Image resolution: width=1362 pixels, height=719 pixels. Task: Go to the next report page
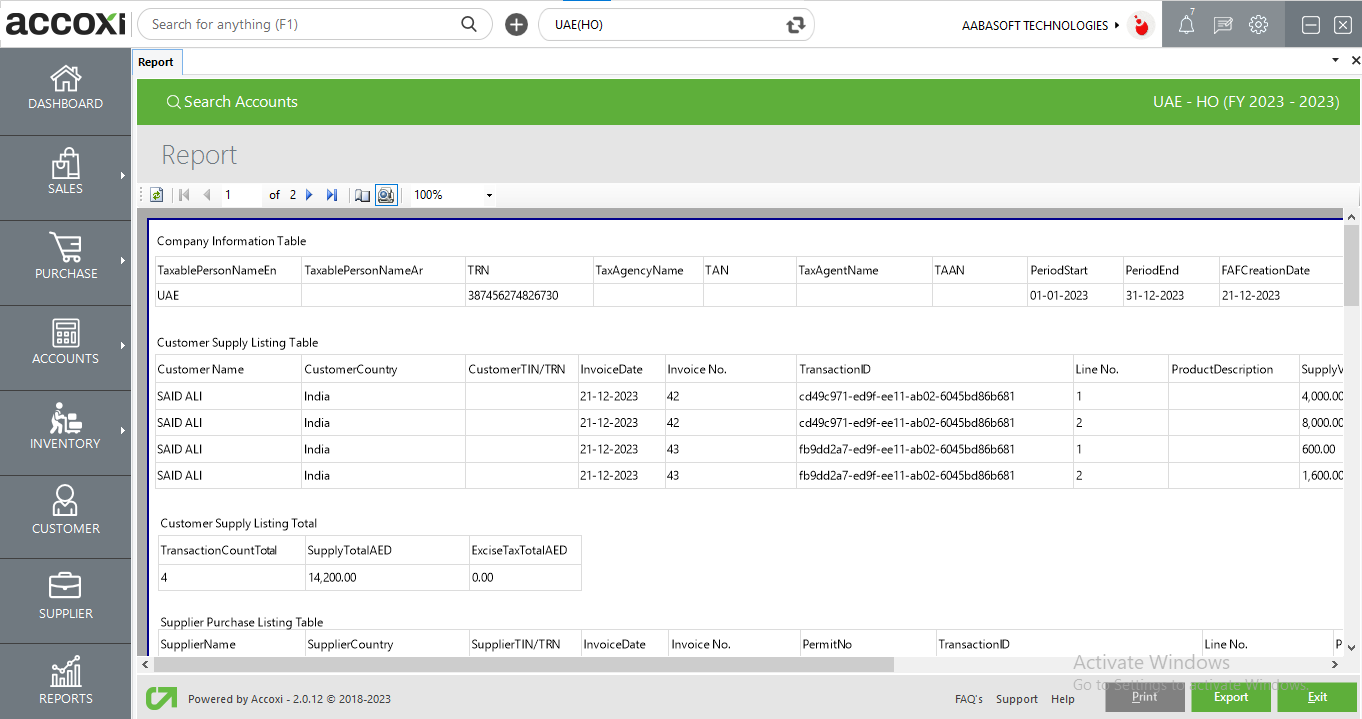309,195
